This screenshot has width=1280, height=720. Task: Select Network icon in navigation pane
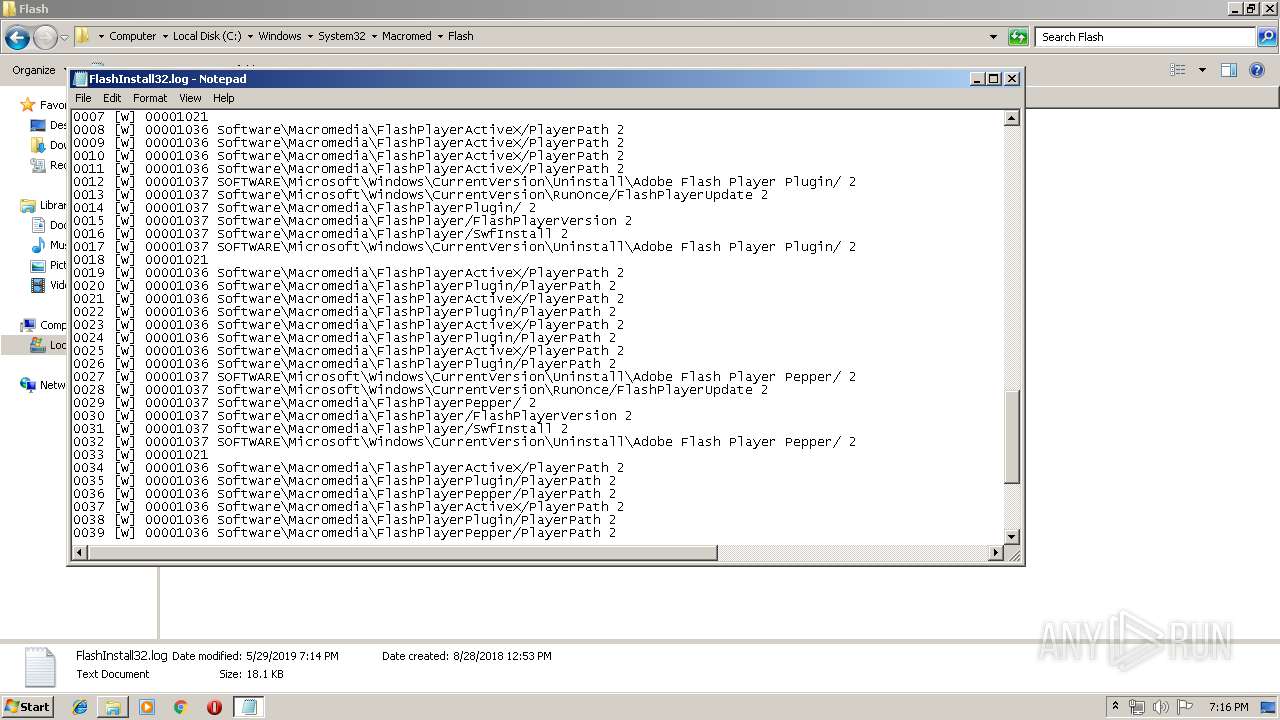click(x=28, y=385)
